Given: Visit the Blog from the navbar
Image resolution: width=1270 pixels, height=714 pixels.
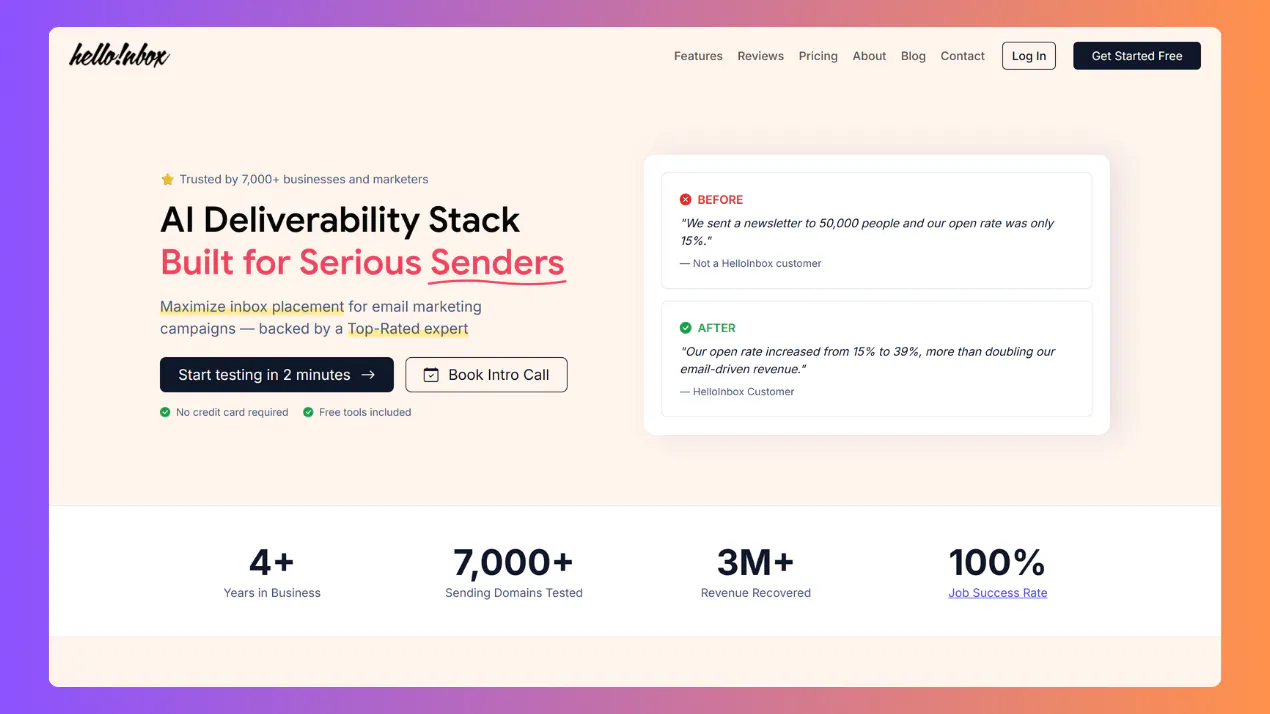Looking at the screenshot, I should click(x=913, y=56).
